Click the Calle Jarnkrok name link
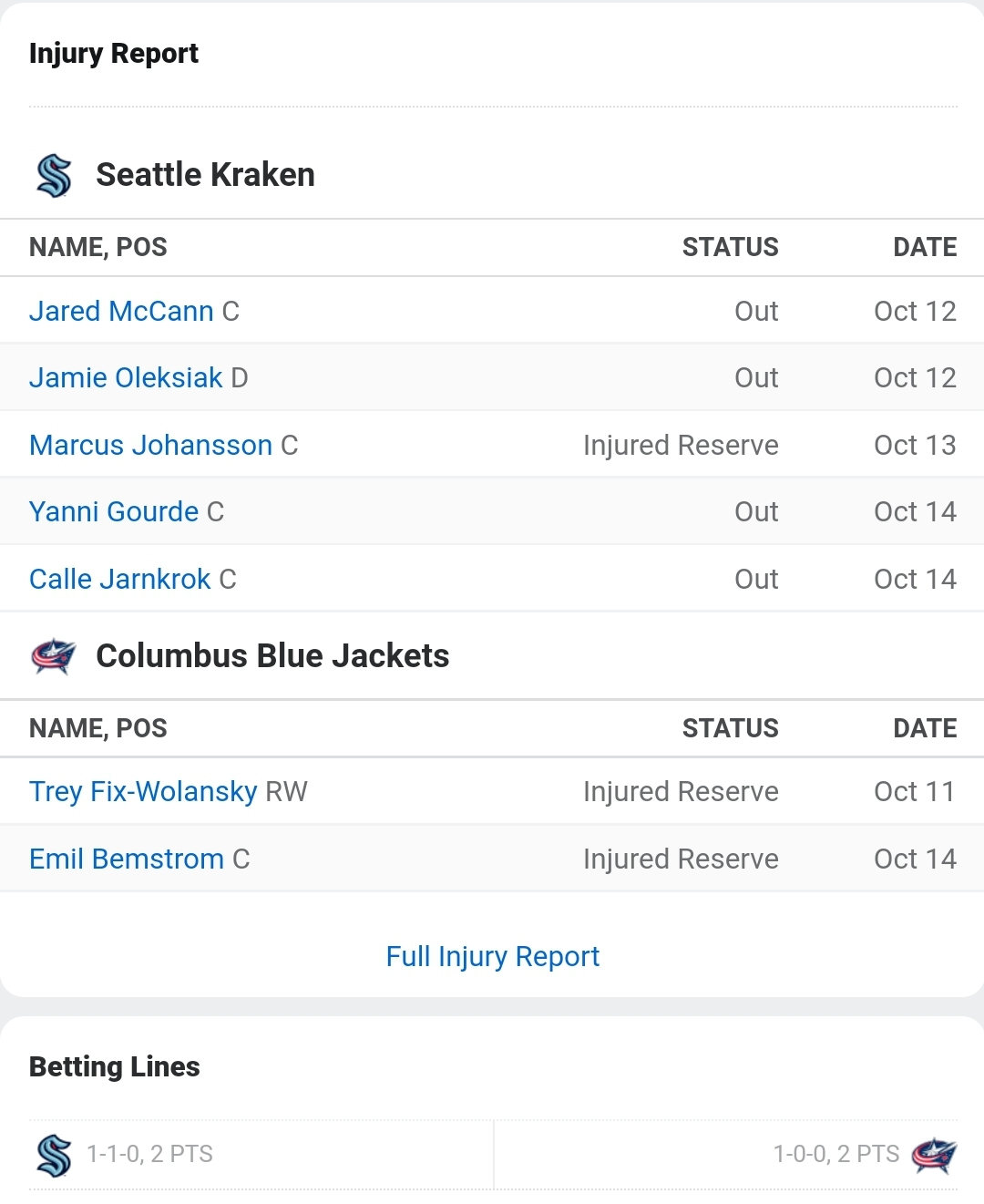The width and height of the screenshot is (984, 1204). (119, 579)
